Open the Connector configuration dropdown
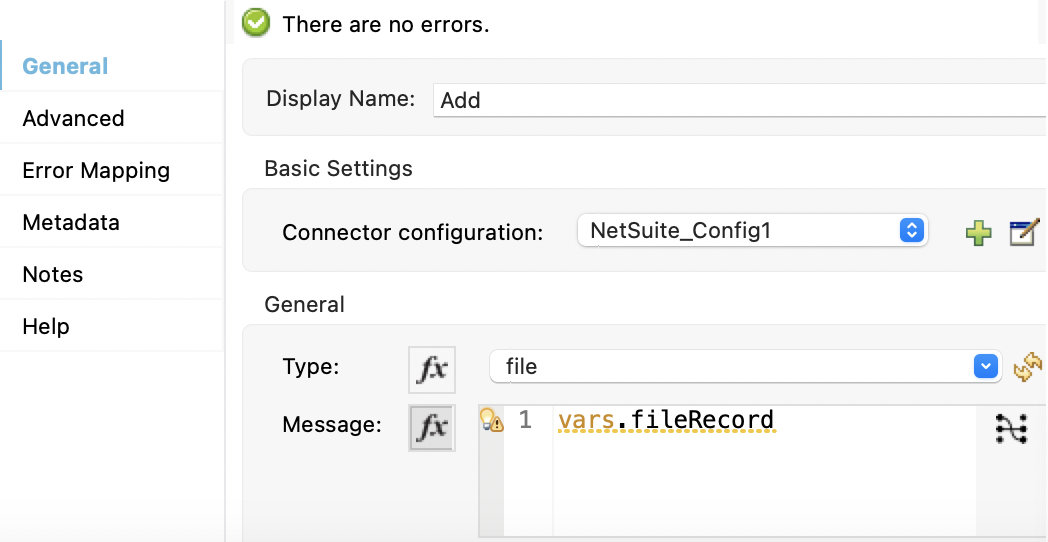Image resolution: width=1048 pixels, height=542 pixels. pos(752,231)
